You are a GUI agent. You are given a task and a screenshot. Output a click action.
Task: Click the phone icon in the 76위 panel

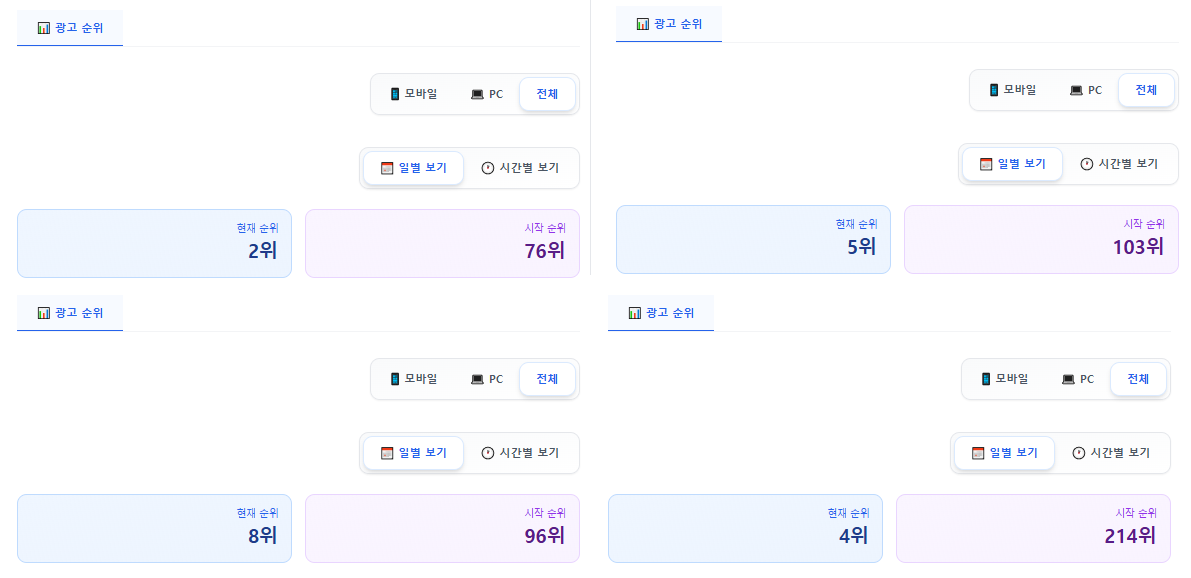pyautogui.click(x=395, y=94)
